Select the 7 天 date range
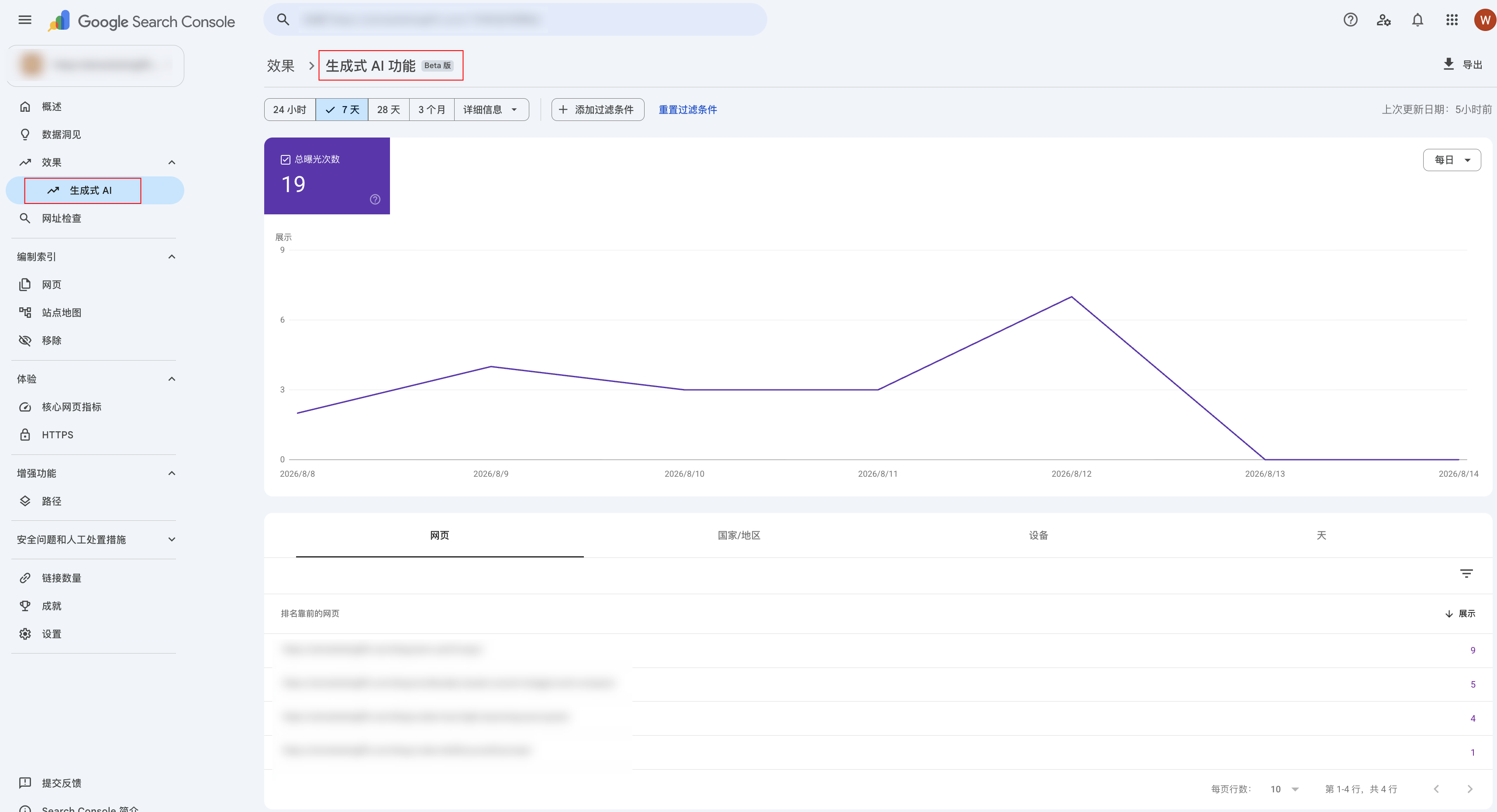The width and height of the screenshot is (1497, 812). [x=342, y=110]
